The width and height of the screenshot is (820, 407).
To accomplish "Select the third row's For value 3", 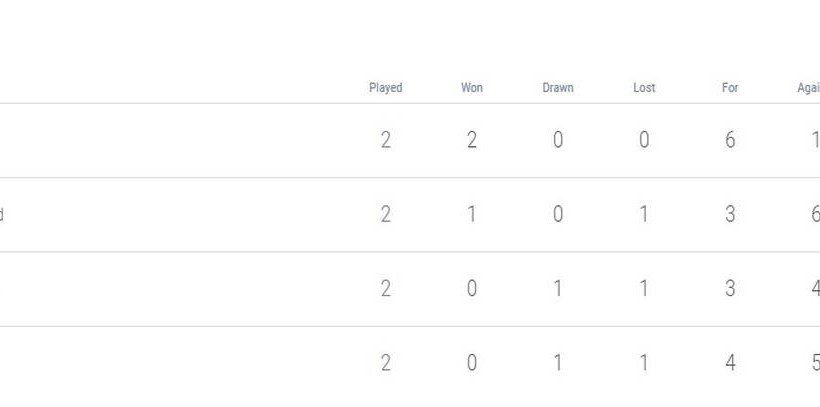I will coord(730,289).
